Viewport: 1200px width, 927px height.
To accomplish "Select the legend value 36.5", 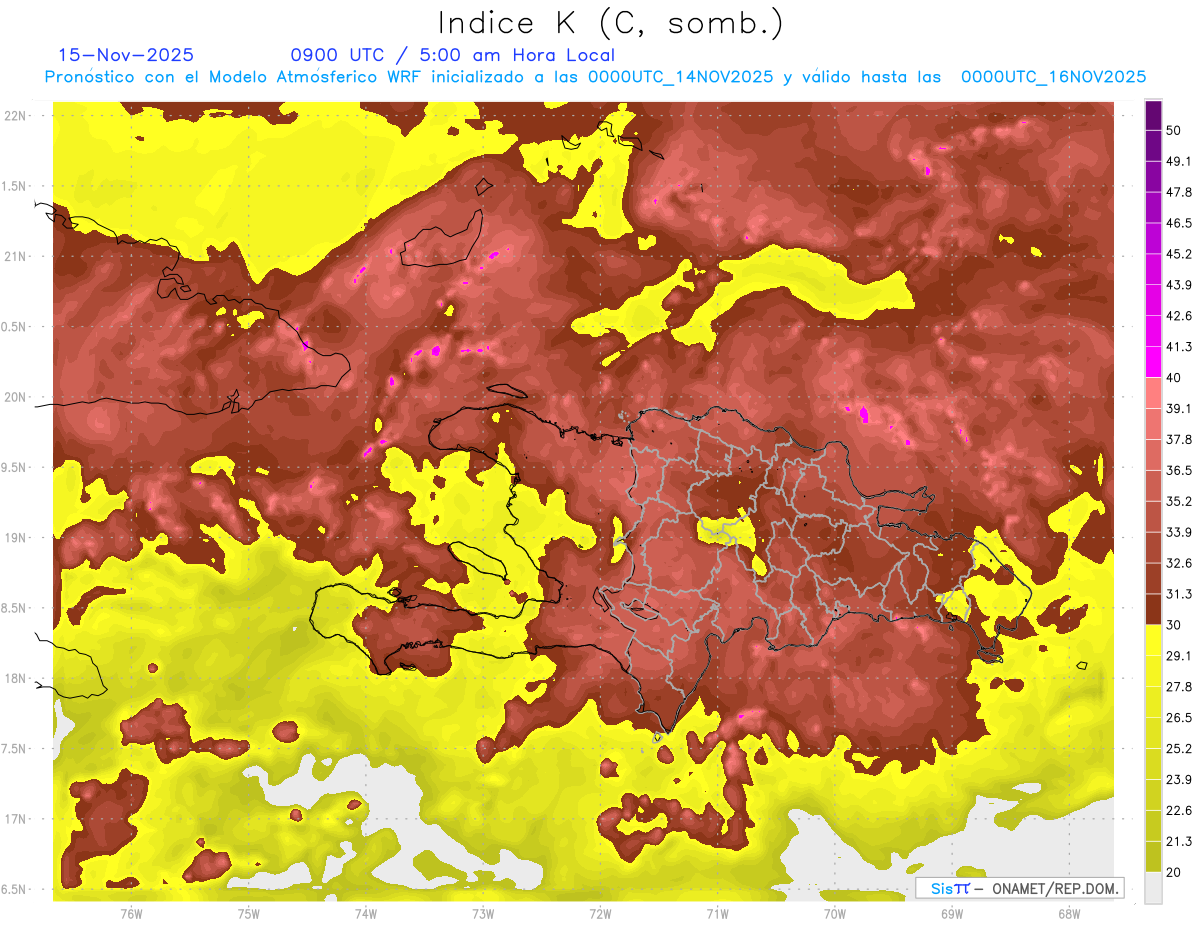I will (x=1177, y=470).
